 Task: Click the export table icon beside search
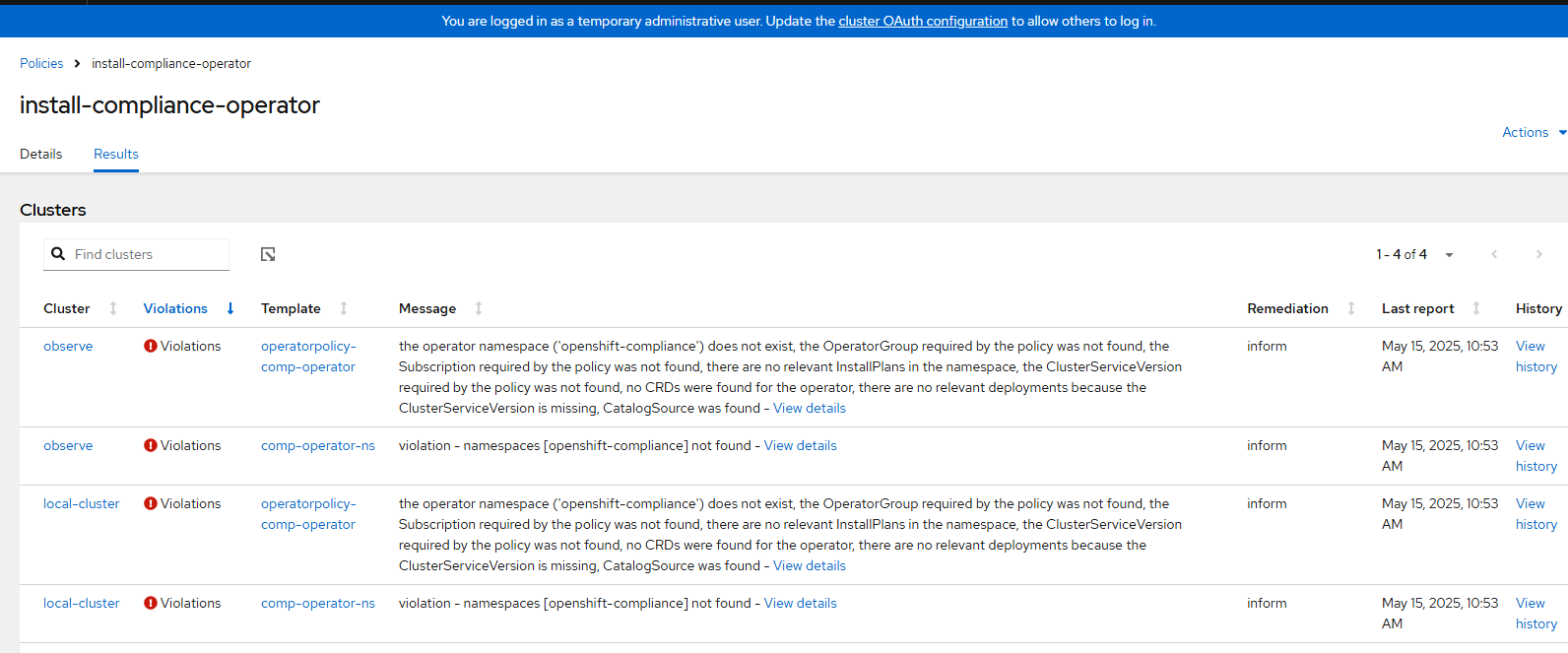[x=268, y=254]
